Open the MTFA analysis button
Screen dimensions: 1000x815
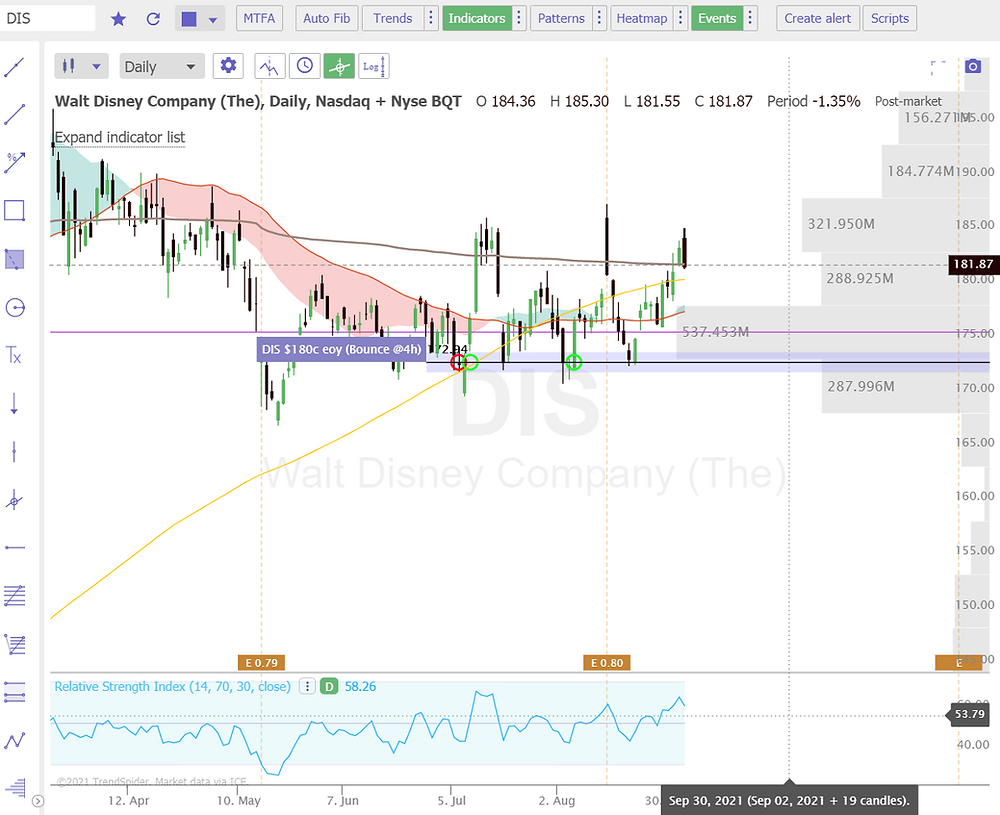point(259,18)
